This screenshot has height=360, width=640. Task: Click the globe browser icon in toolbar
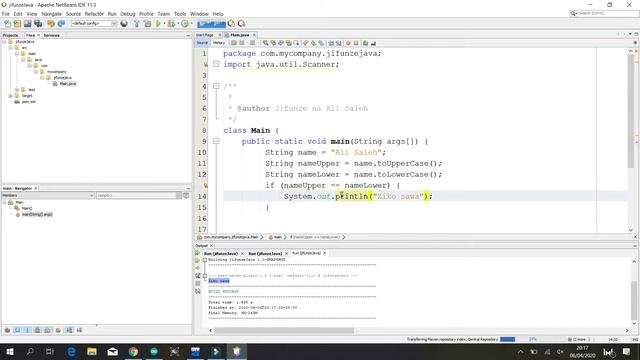tap(124, 24)
